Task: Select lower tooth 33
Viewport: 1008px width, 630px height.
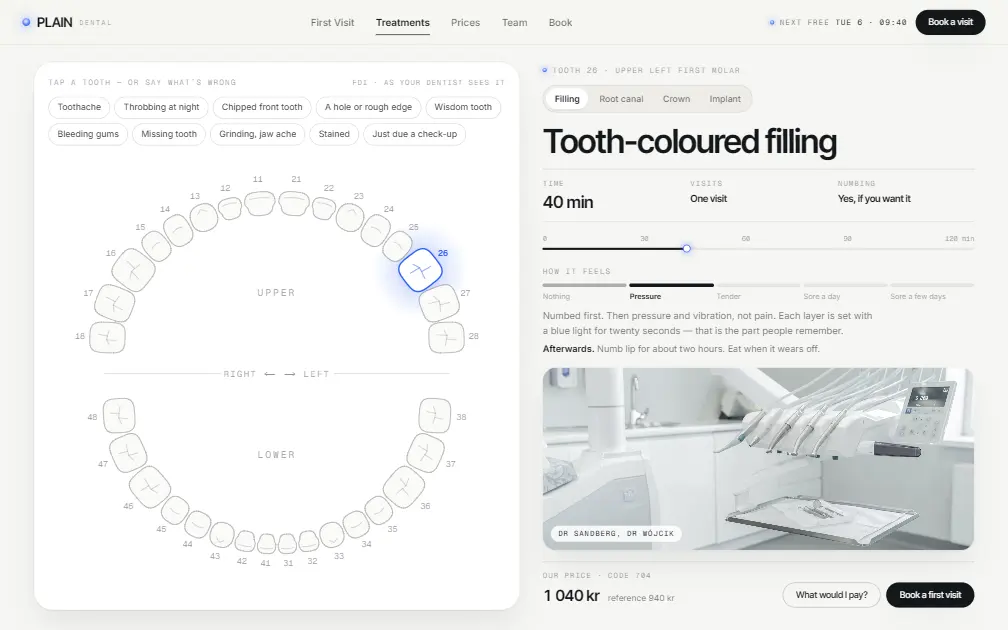Action: click(x=332, y=535)
